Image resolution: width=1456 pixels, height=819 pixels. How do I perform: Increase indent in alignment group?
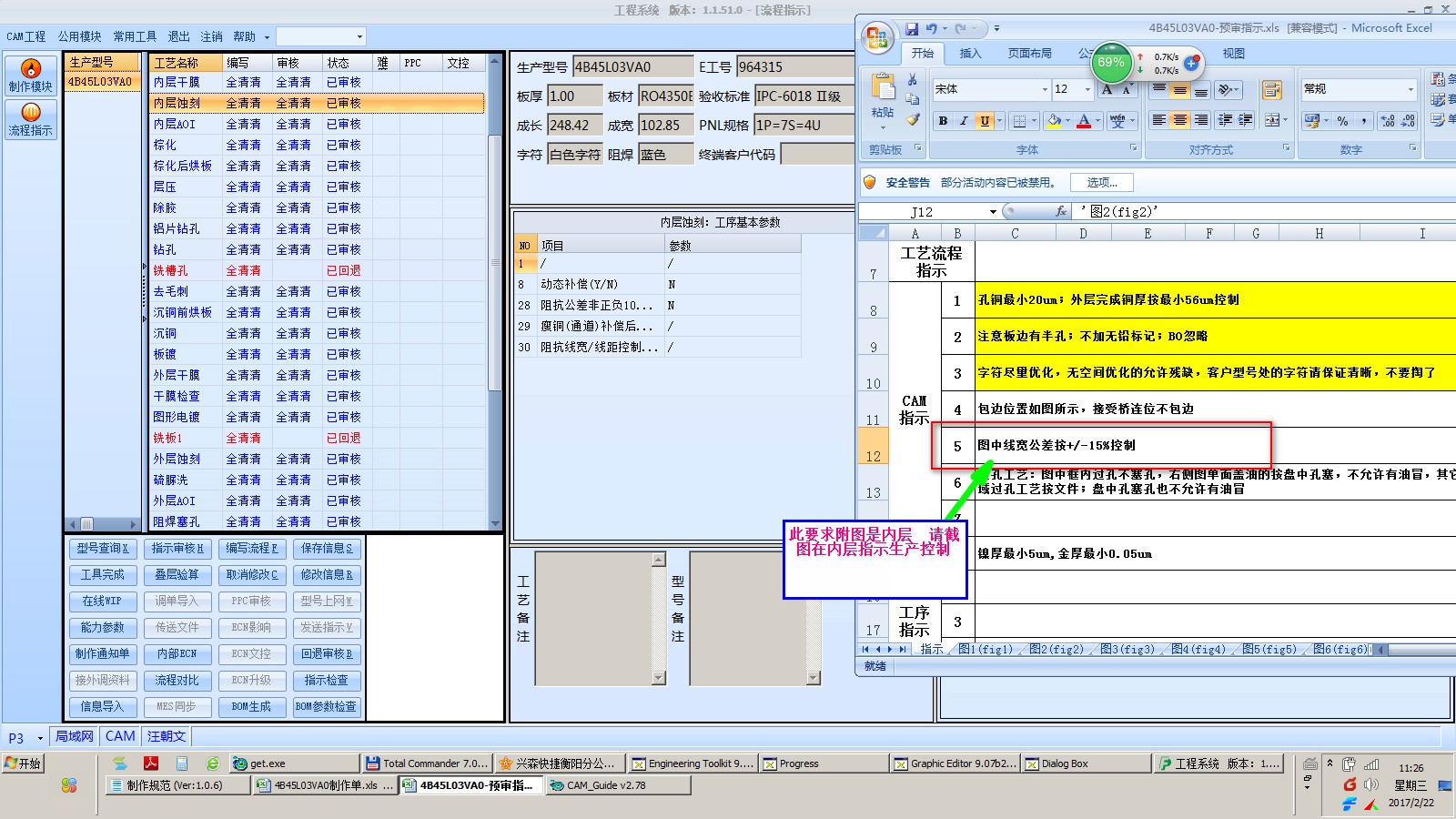pos(1246,120)
